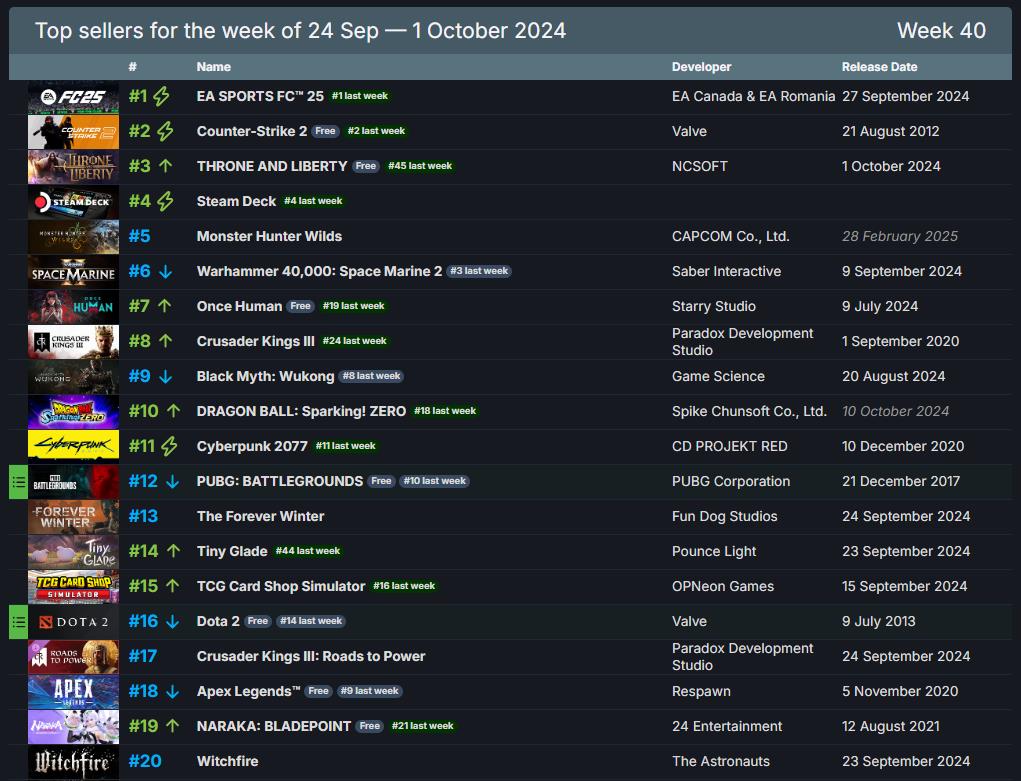Viewport: 1021px width, 781px height.
Task: Click the green list icon beside Dota 2
Action: pyautogui.click(x=18, y=621)
